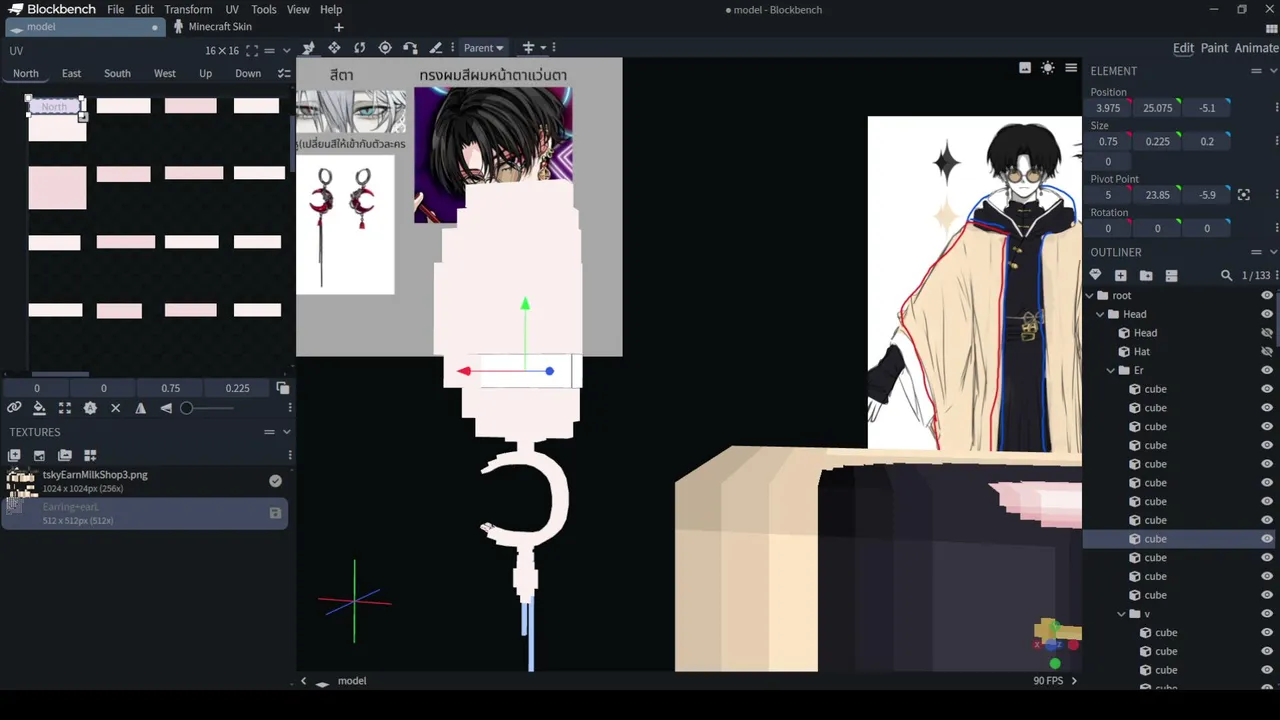Open the File menu

[116, 9]
